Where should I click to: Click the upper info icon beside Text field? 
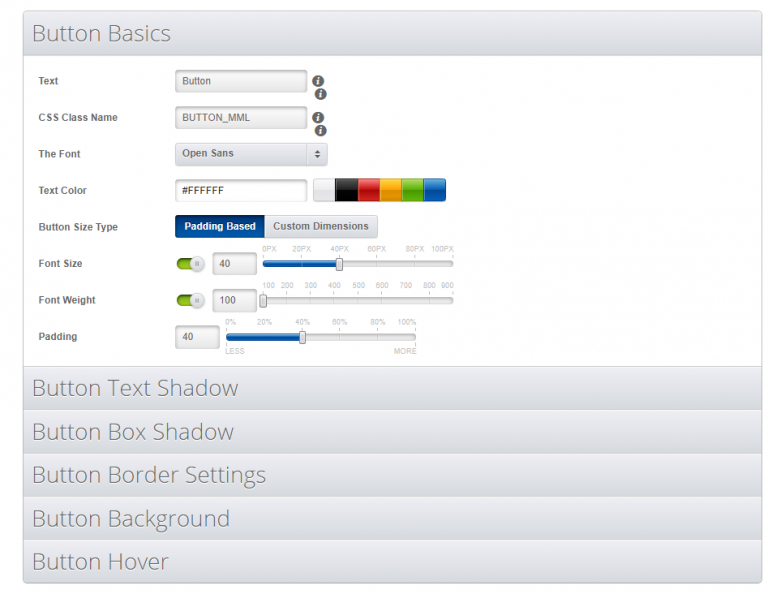coord(318,81)
